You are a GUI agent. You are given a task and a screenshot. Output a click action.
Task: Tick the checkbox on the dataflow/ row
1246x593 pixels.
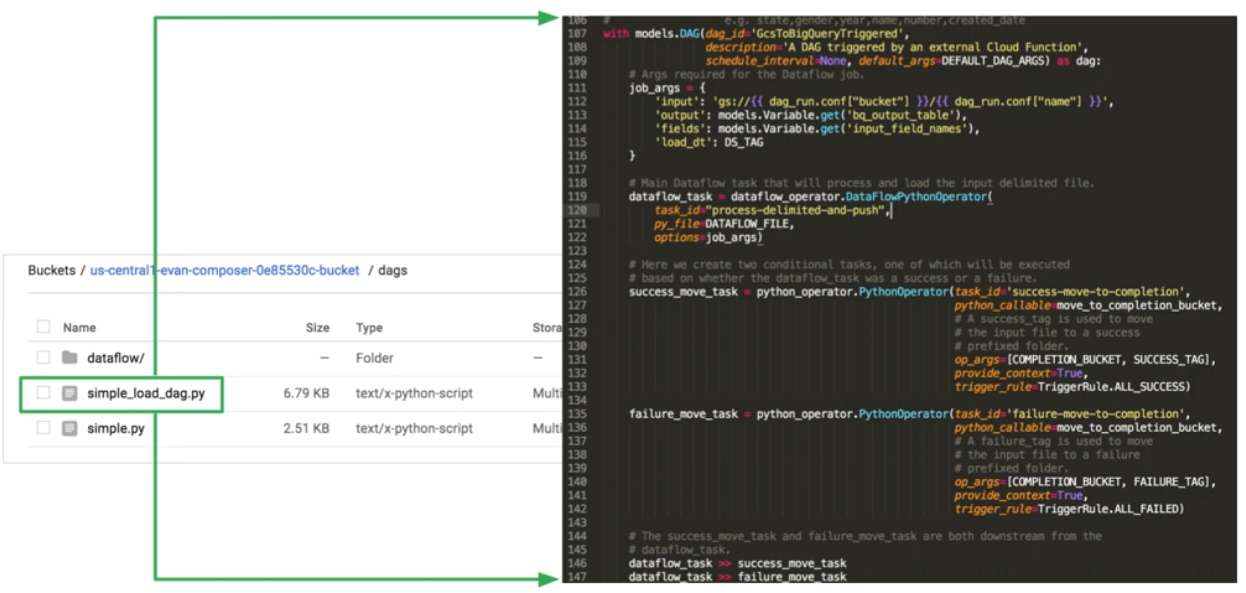pyautogui.click(x=41, y=357)
